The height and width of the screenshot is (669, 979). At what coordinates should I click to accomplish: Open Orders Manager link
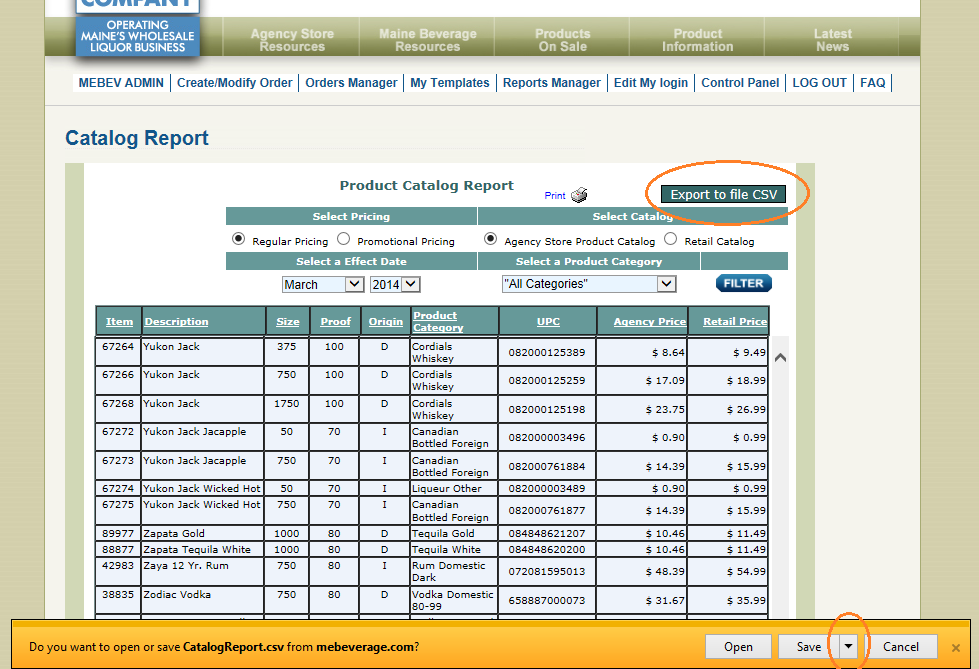[351, 82]
